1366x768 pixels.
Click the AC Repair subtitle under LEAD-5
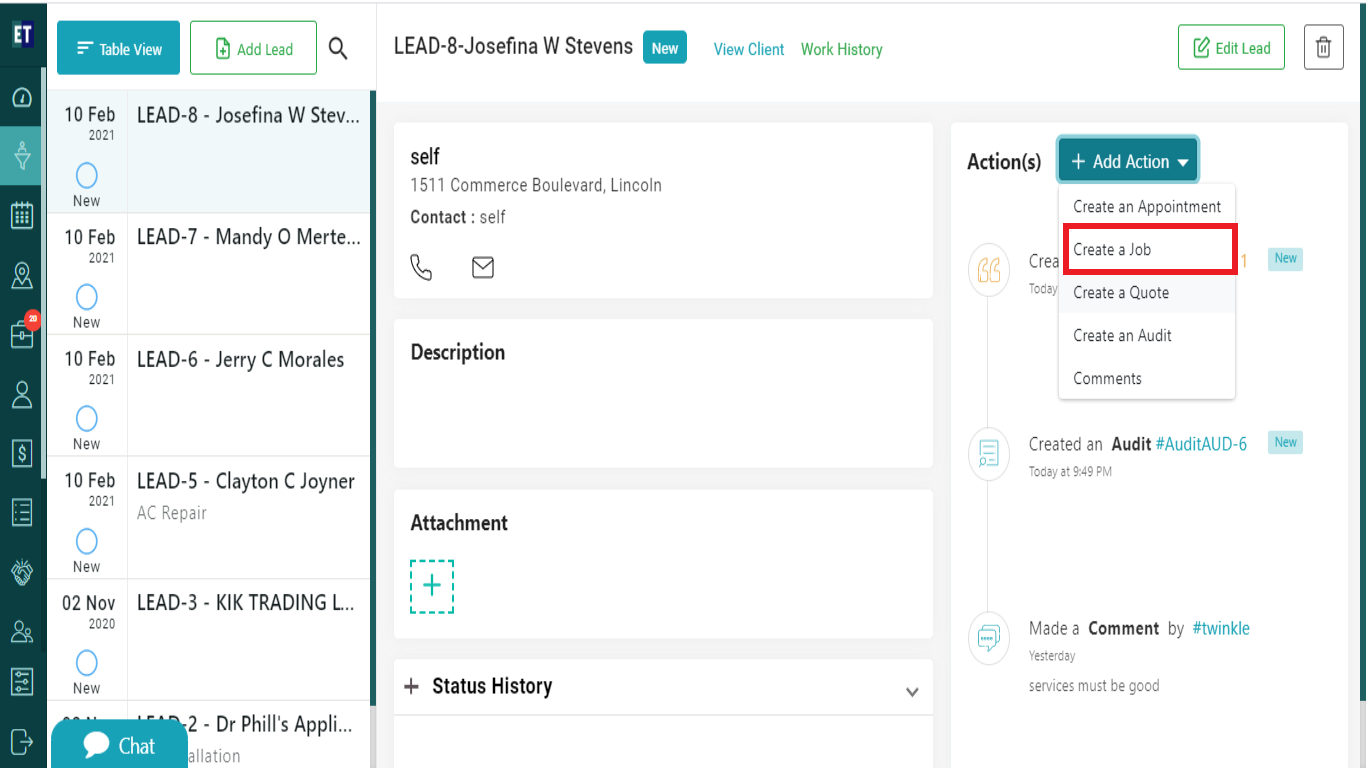[172, 513]
